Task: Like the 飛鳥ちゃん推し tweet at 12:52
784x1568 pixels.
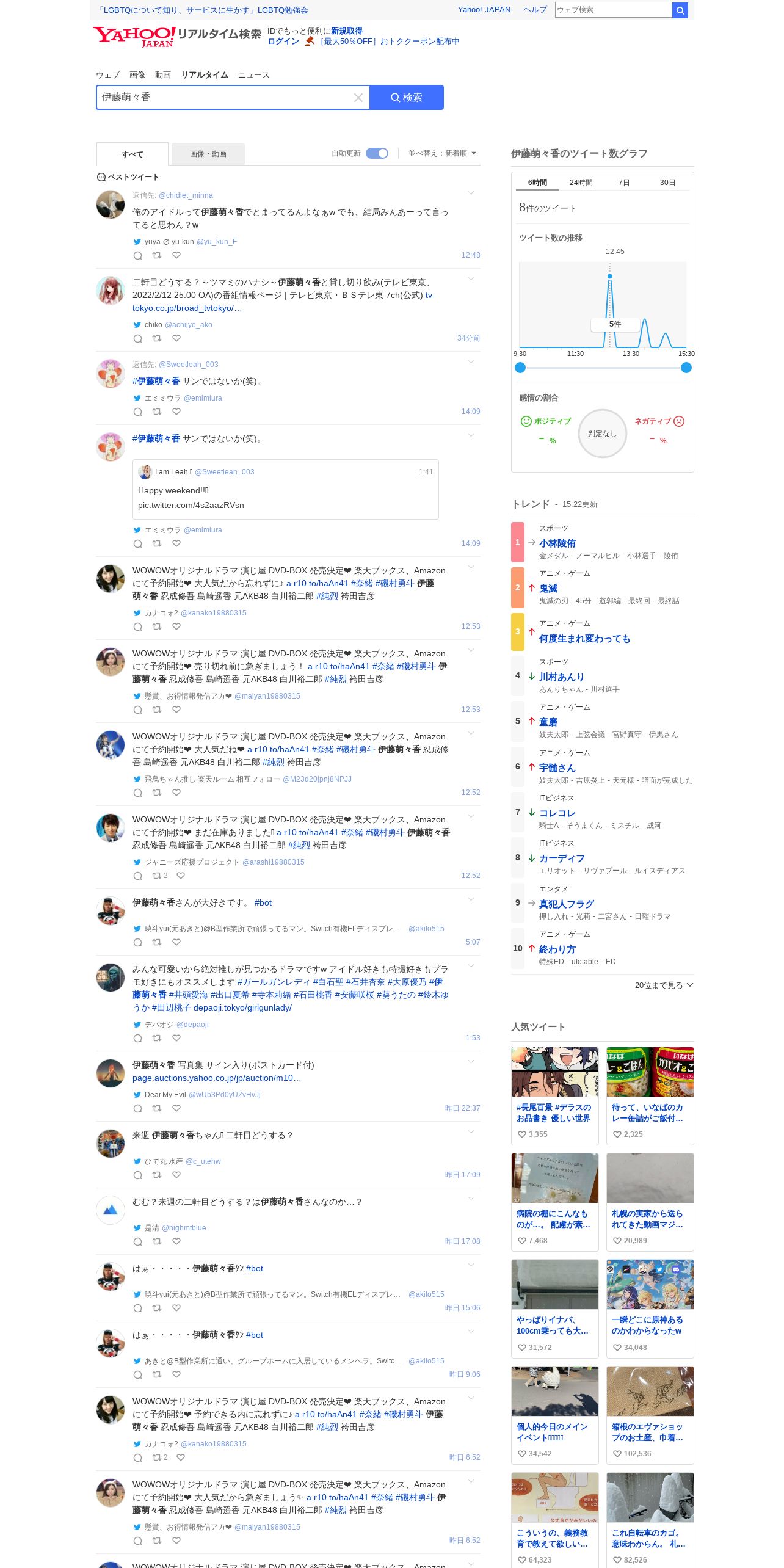Action: (x=176, y=793)
